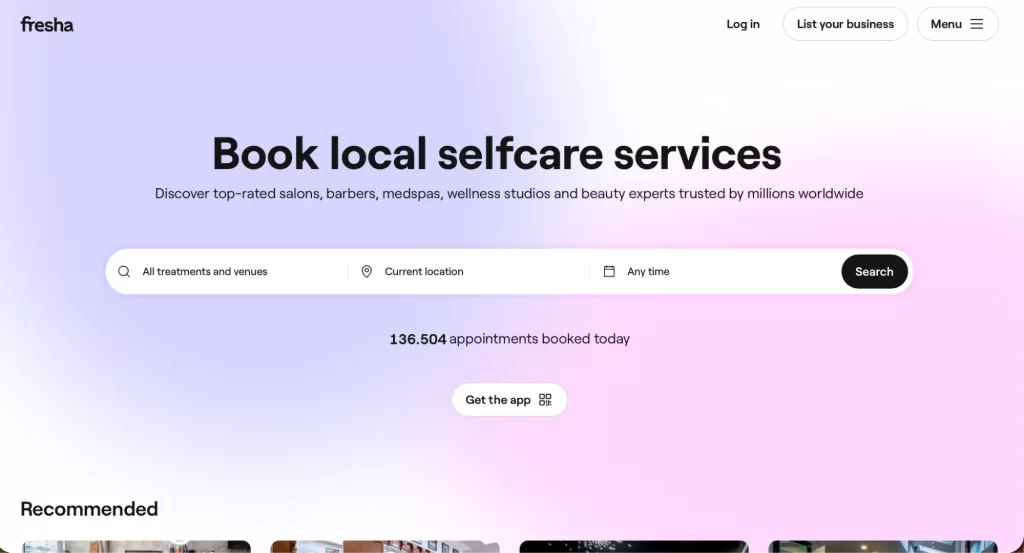Click the Recommended section heading
The height and width of the screenshot is (553, 1024).
pyautogui.click(x=89, y=509)
